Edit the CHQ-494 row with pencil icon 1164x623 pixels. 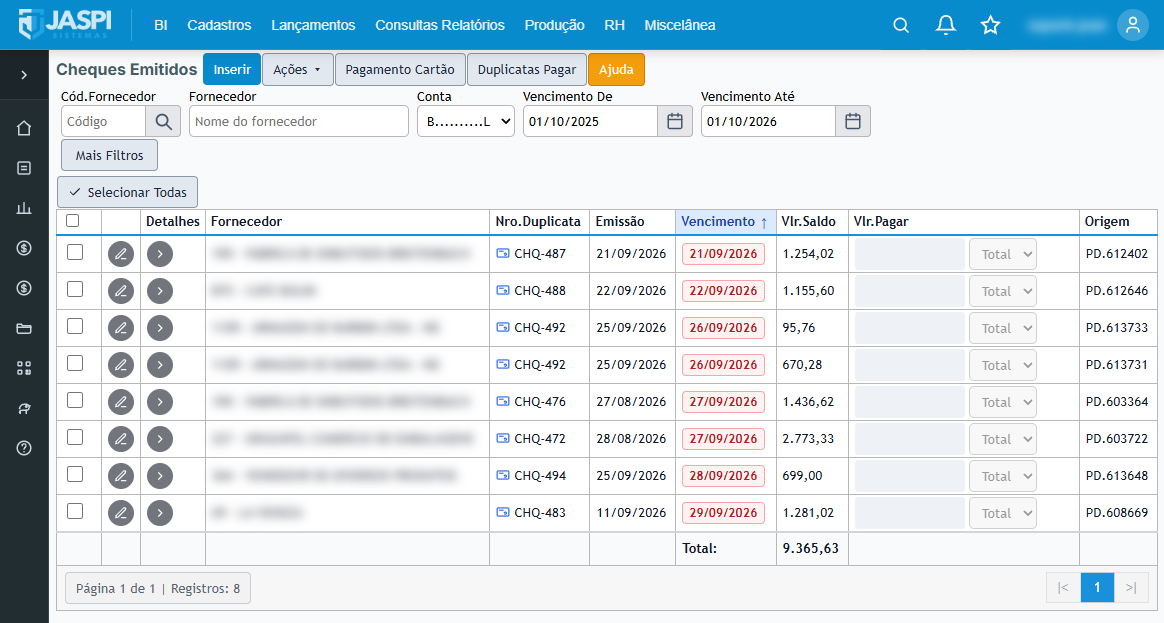121,476
